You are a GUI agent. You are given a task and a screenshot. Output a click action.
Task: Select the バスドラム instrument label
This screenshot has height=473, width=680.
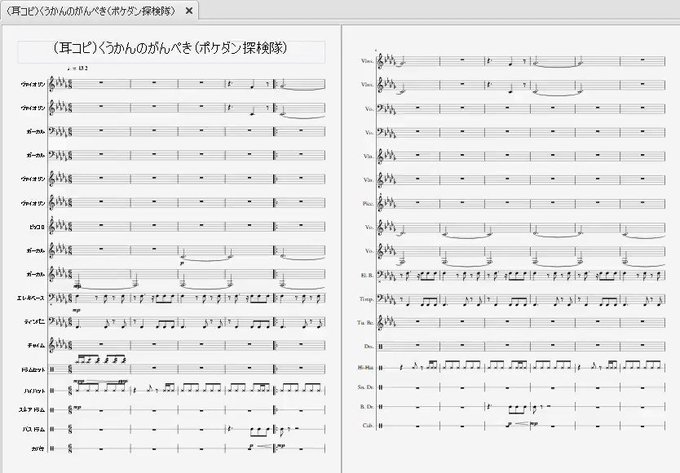(x=33, y=429)
